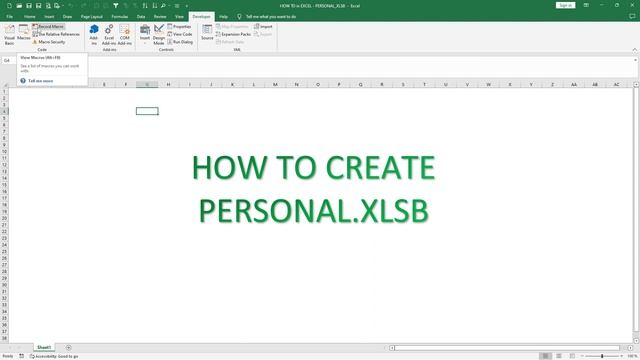The image size is (640, 360).
Task: Click New file icon in quick access toolbar
Action: coord(9,6)
